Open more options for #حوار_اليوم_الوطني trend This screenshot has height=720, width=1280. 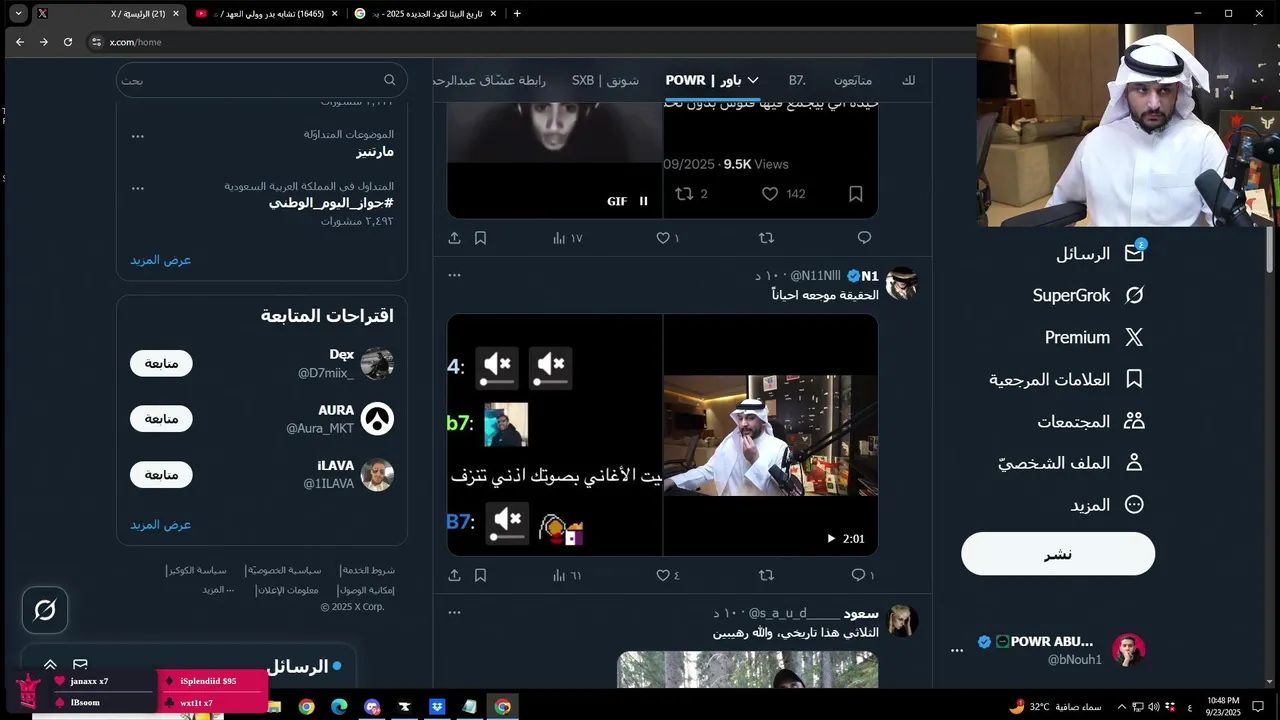[138, 188]
